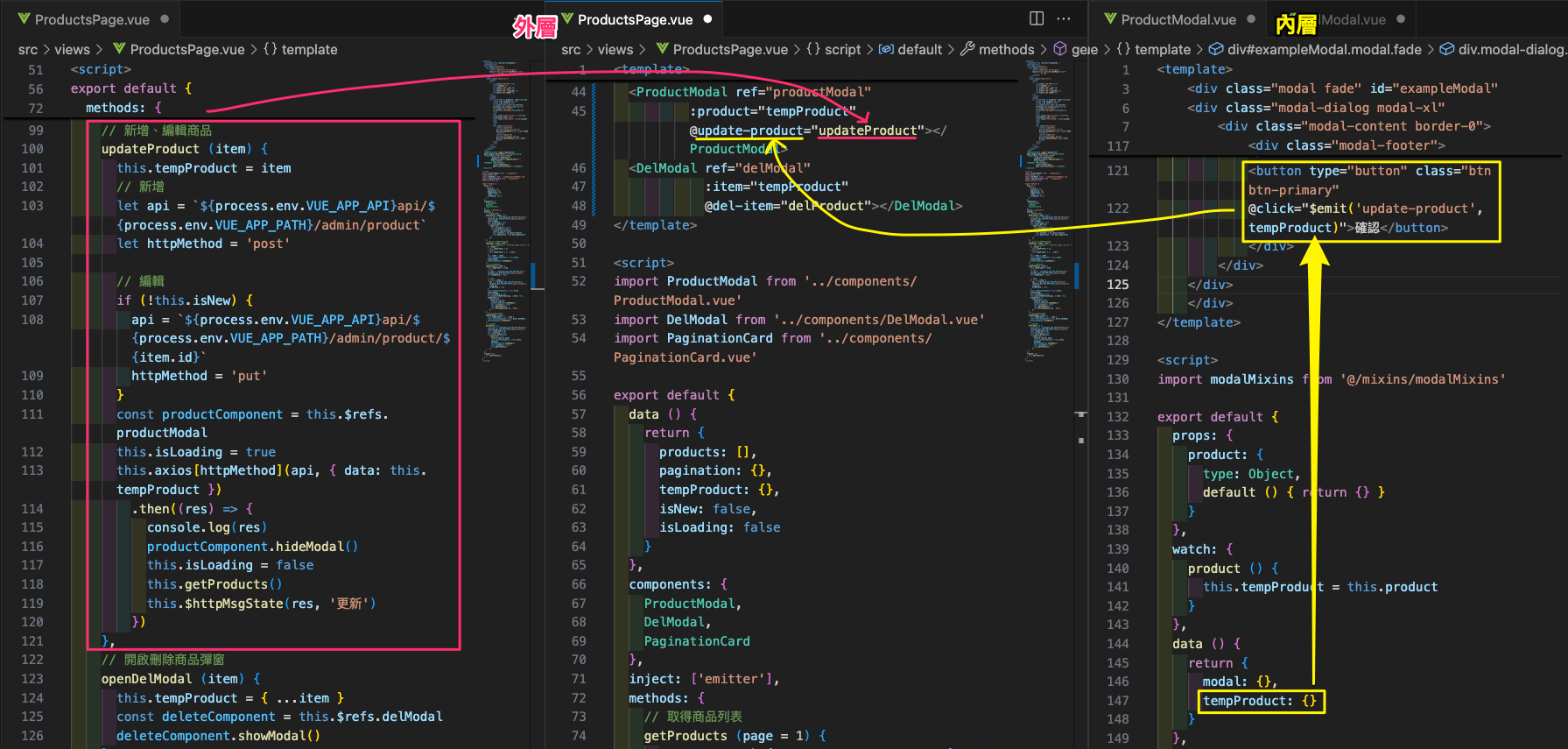Viewport: 1568px width, 749px height.
Task: Switch to the ProductModal.vue tab
Action: [x=1178, y=19]
